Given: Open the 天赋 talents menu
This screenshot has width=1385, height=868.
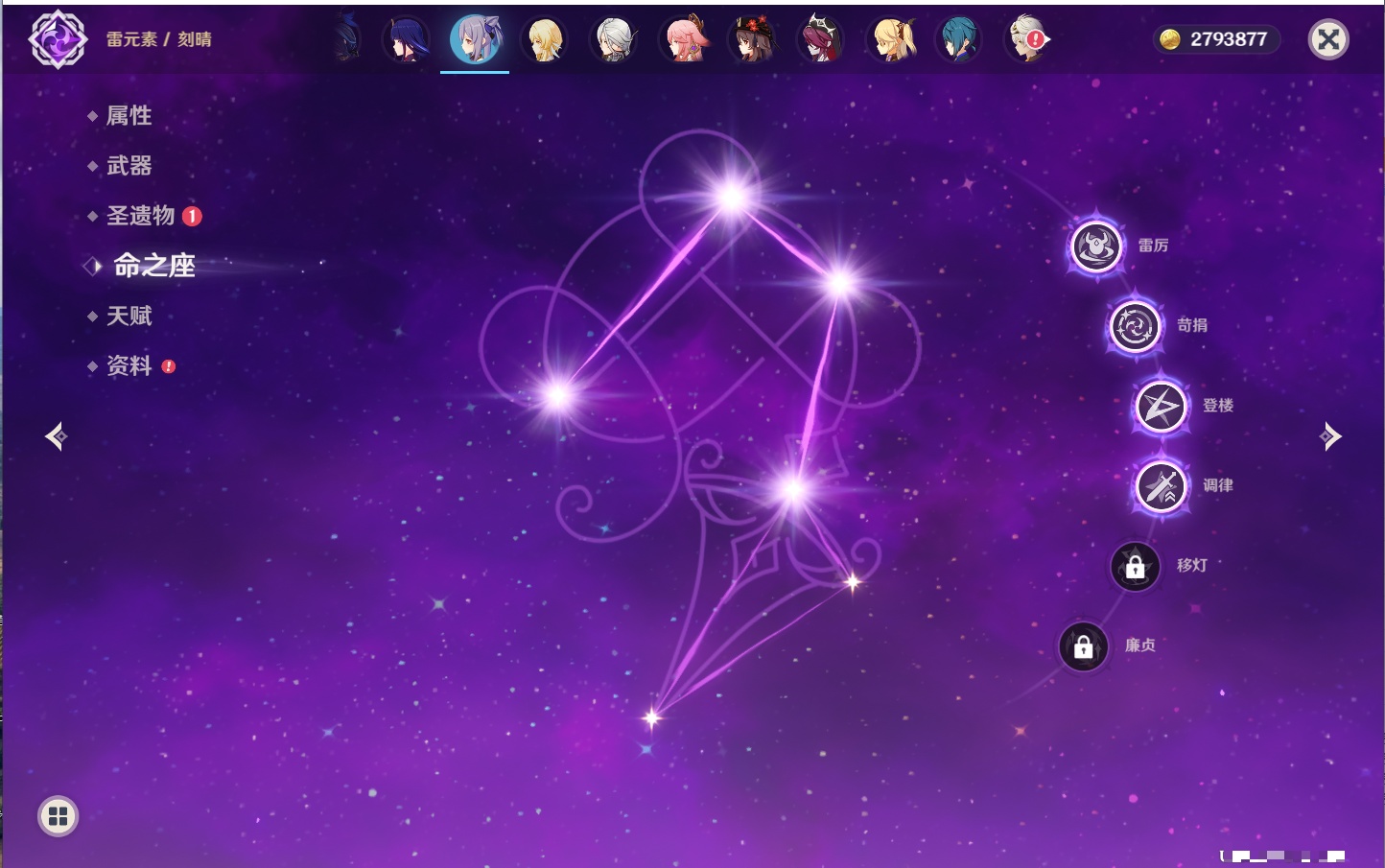Looking at the screenshot, I should (129, 316).
